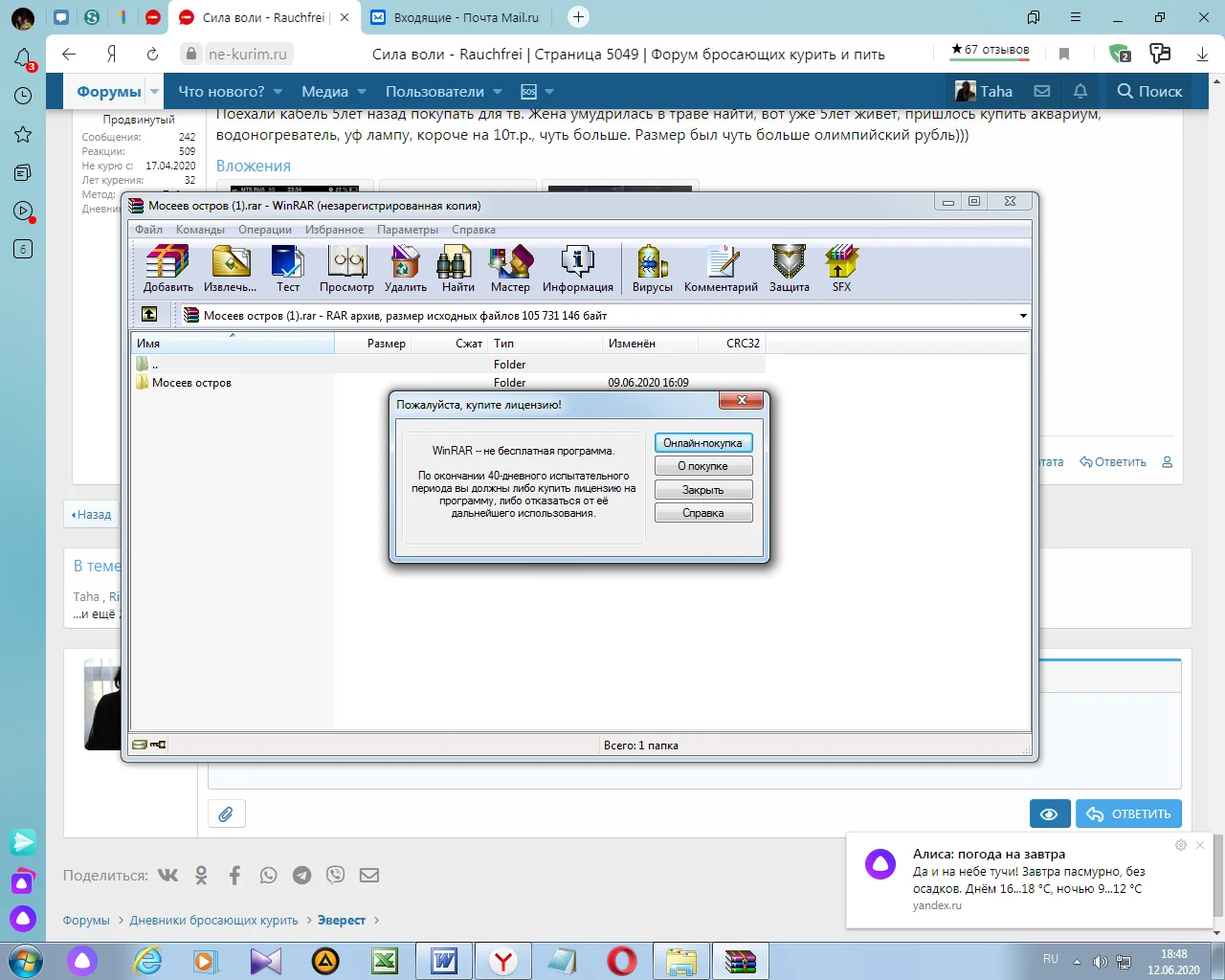
Task: Click the Извлечь (Extract) toolbar icon
Action: click(230, 268)
